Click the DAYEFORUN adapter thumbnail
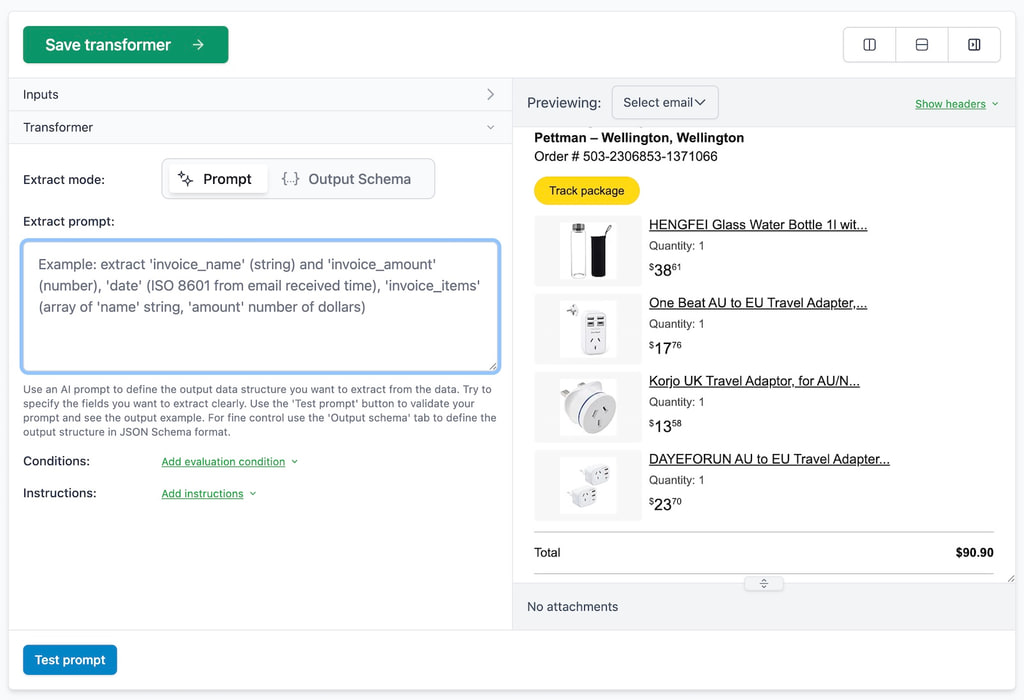Viewport: 1024px width, 700px height. 588,486
